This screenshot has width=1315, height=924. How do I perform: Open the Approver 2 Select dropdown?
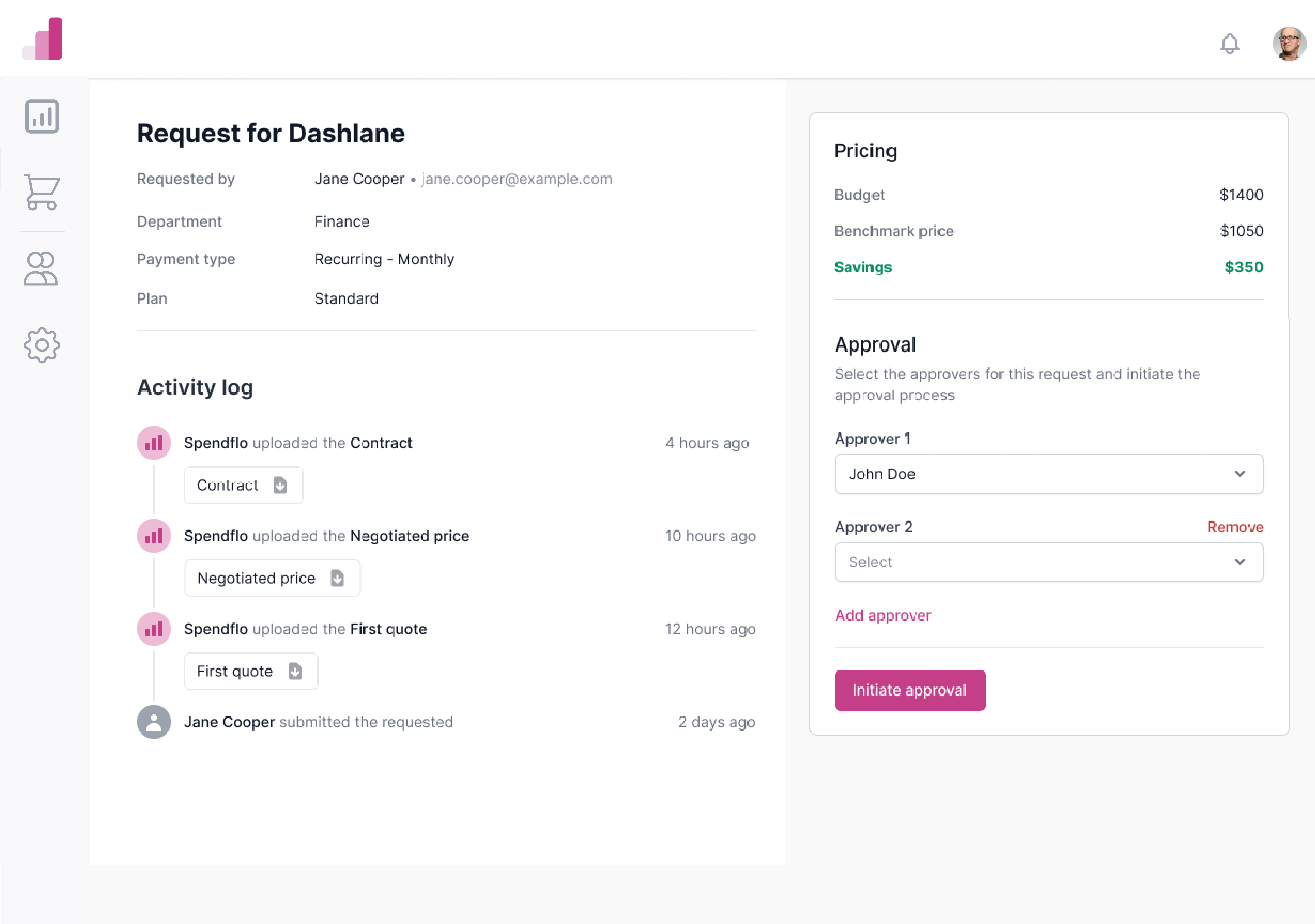pyautogui.click(x=1049, y=562)
